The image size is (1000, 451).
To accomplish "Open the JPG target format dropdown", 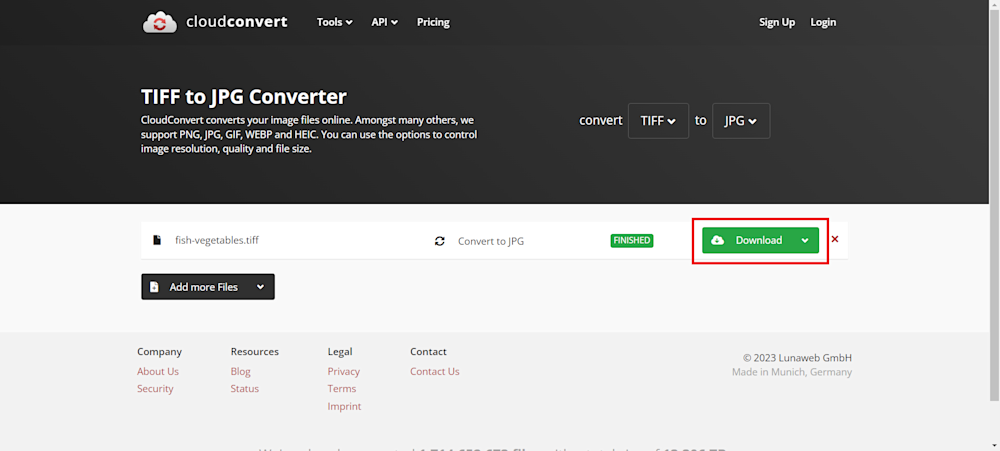I will pyautogui.click(x=741, y=121).
